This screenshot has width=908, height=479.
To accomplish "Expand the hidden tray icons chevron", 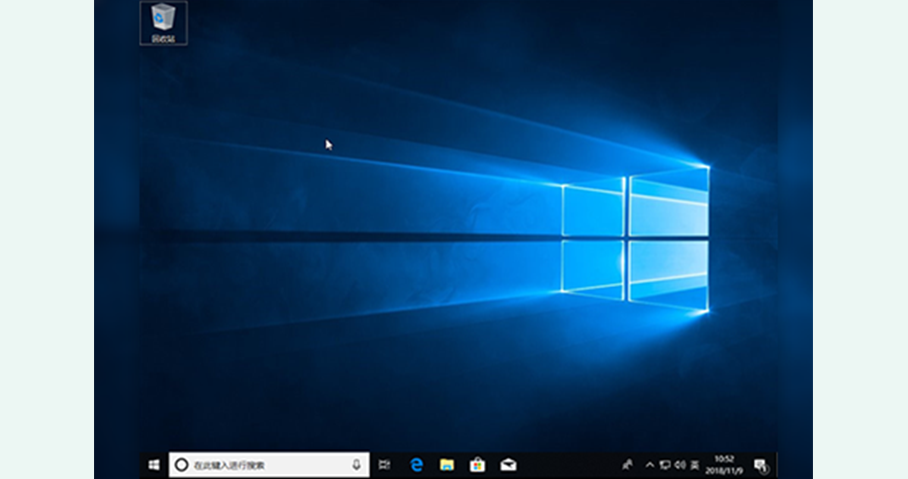I will (x=650, y=465).
